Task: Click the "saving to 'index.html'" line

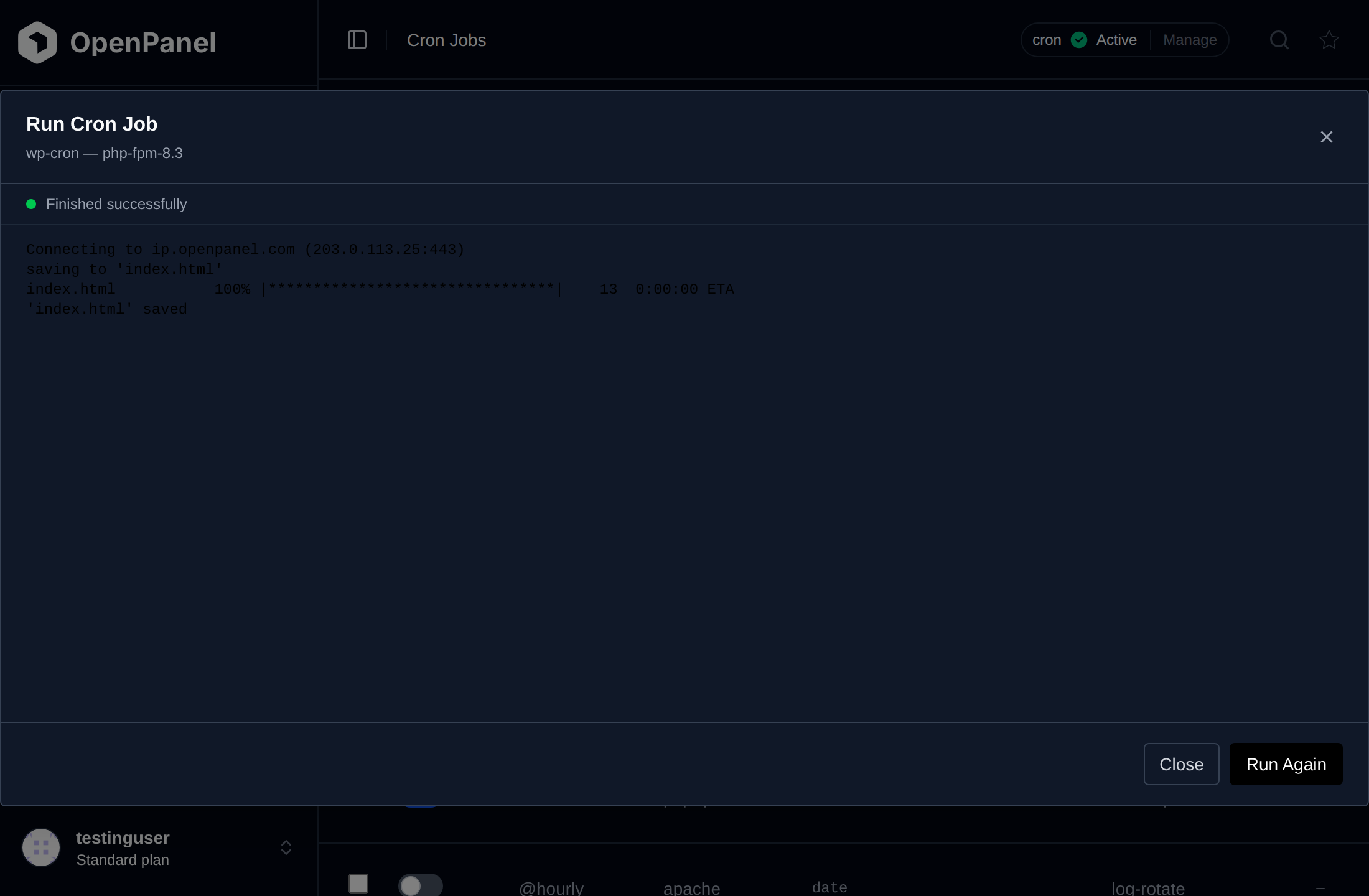Action: click(124, 269)
